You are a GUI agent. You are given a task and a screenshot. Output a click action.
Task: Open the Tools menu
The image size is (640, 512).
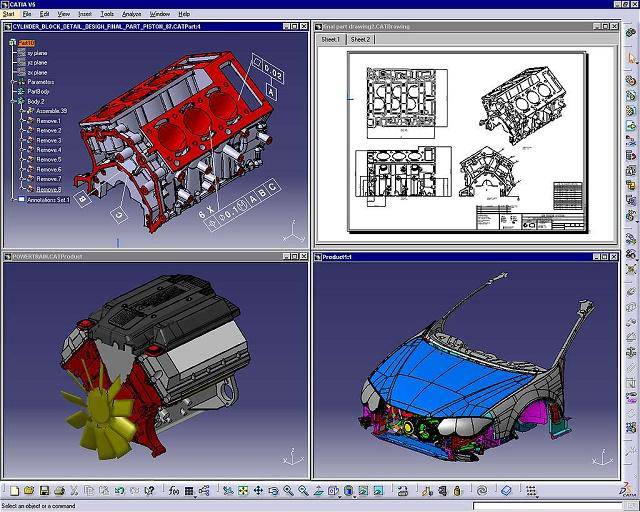pos(106,14)
